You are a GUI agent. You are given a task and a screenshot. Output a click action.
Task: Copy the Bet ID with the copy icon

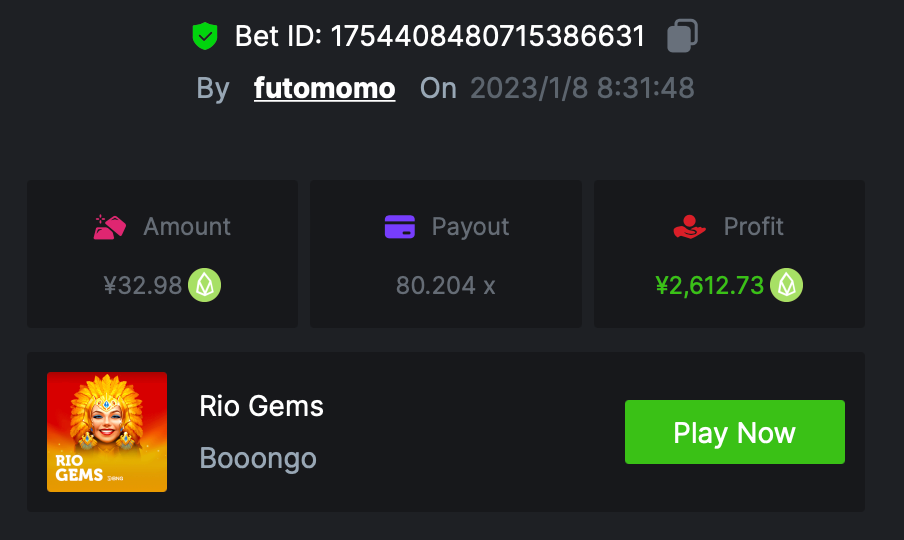point(681,36)
